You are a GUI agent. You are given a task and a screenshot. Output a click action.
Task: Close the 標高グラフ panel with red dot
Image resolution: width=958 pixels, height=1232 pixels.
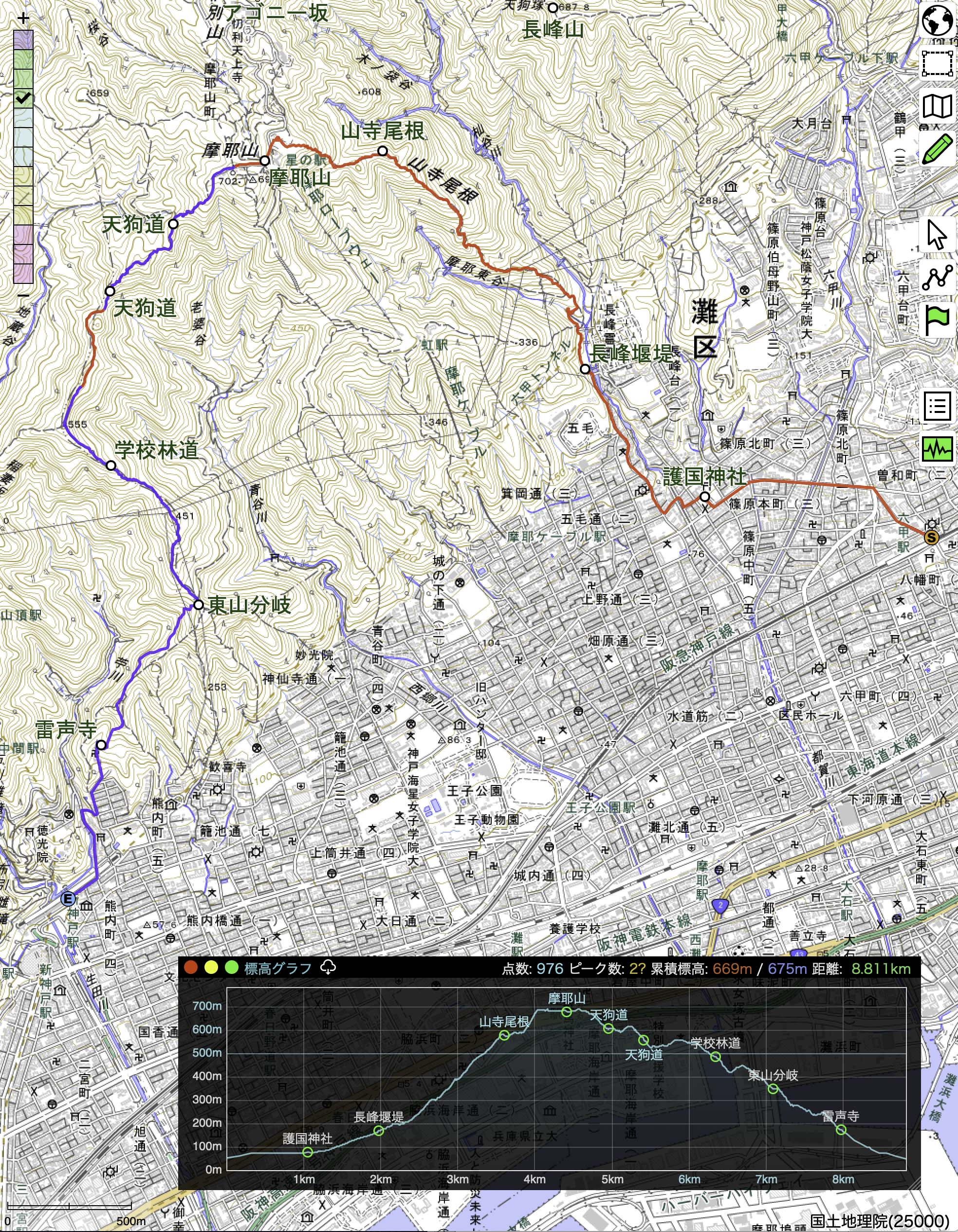191,968
